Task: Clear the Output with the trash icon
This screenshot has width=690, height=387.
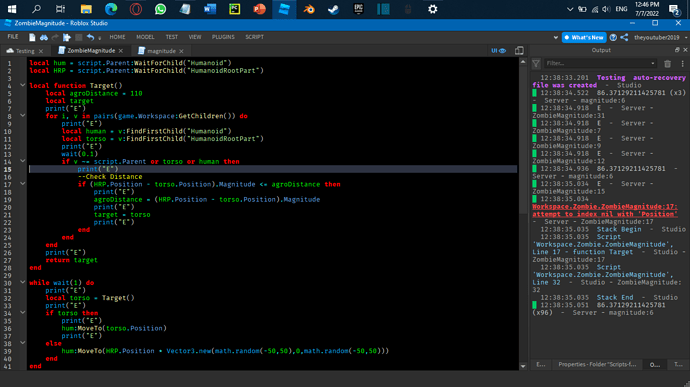Action: click(668, 64)
